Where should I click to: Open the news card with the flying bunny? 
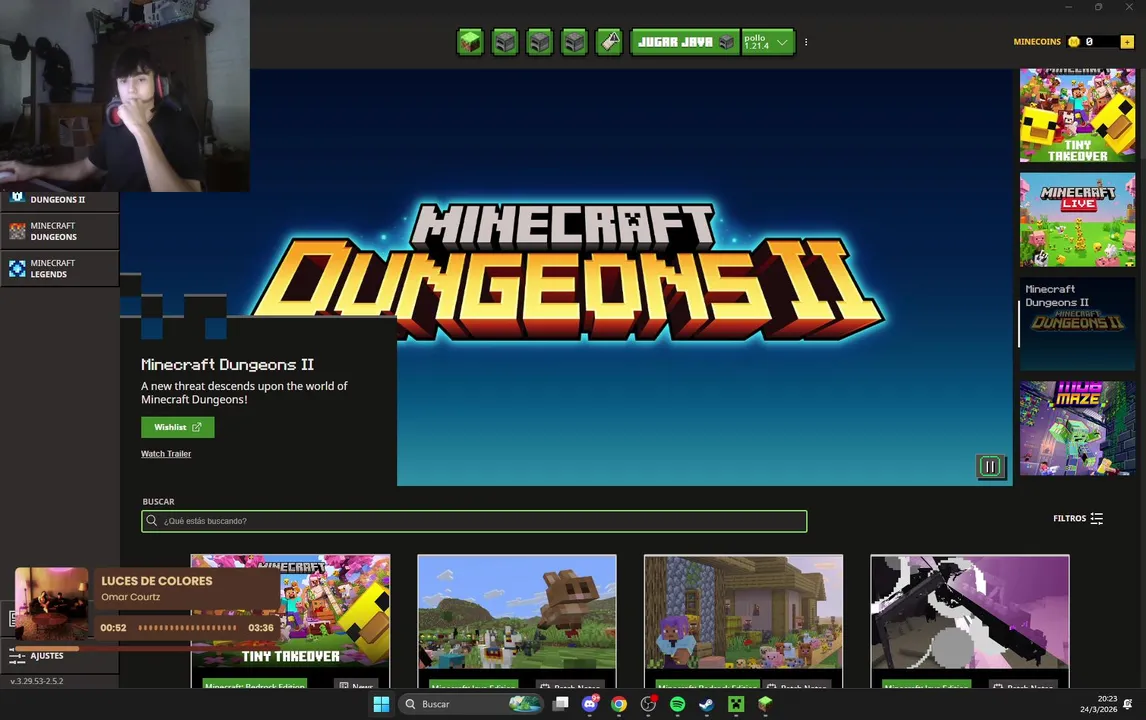517,621
